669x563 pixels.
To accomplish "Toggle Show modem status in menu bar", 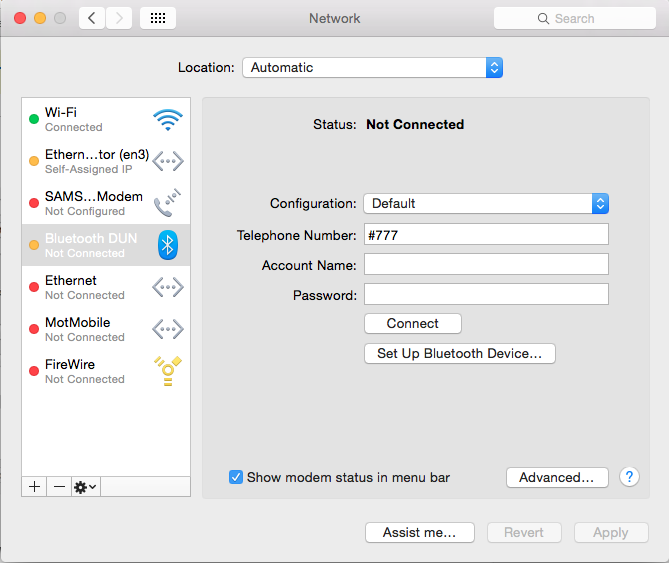I will [236, 477].
